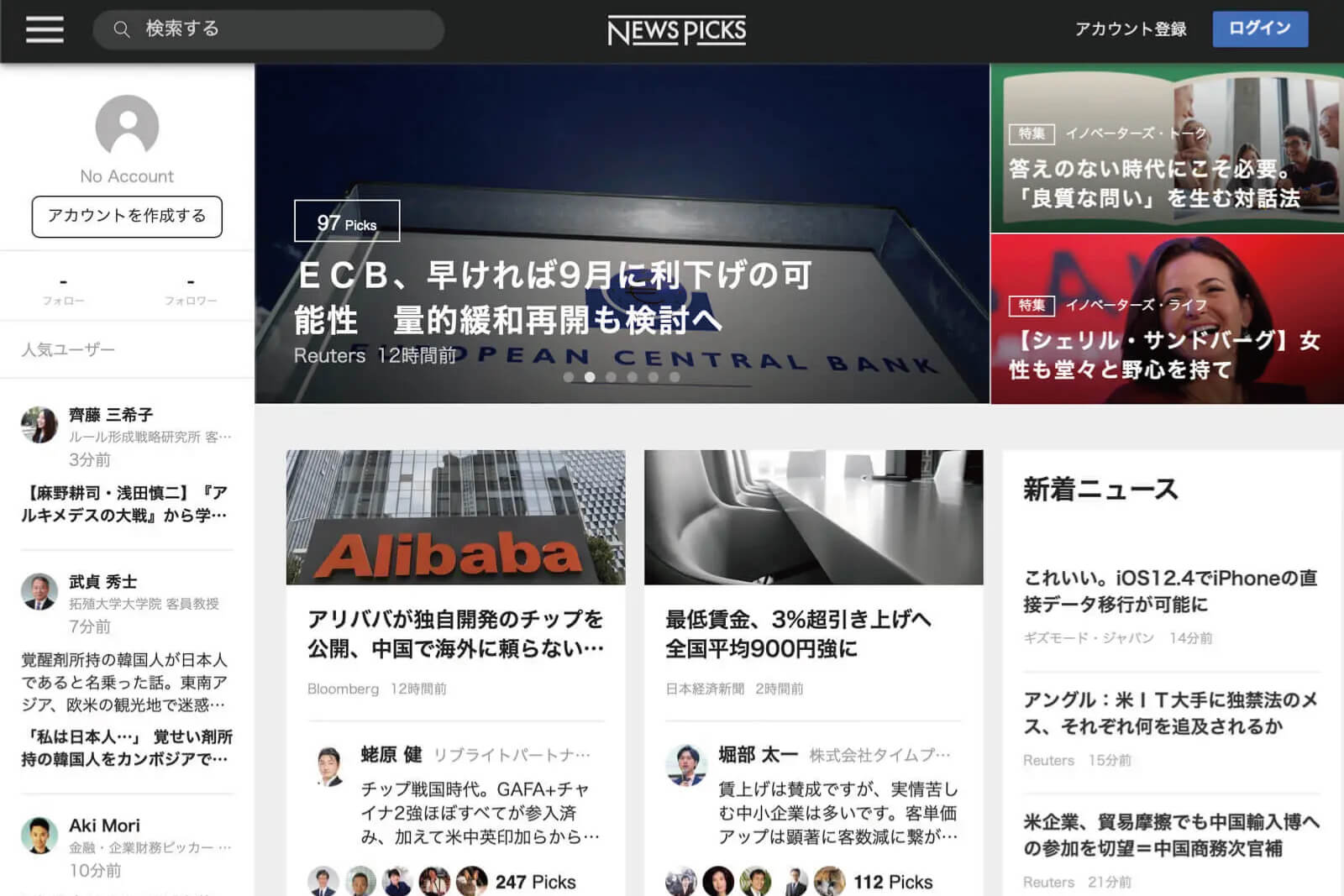This screenshot has height=896, width=1344.
Task: Click 蛯原 健's avatar in the Alibaba card
Action: tap(328, 765)
